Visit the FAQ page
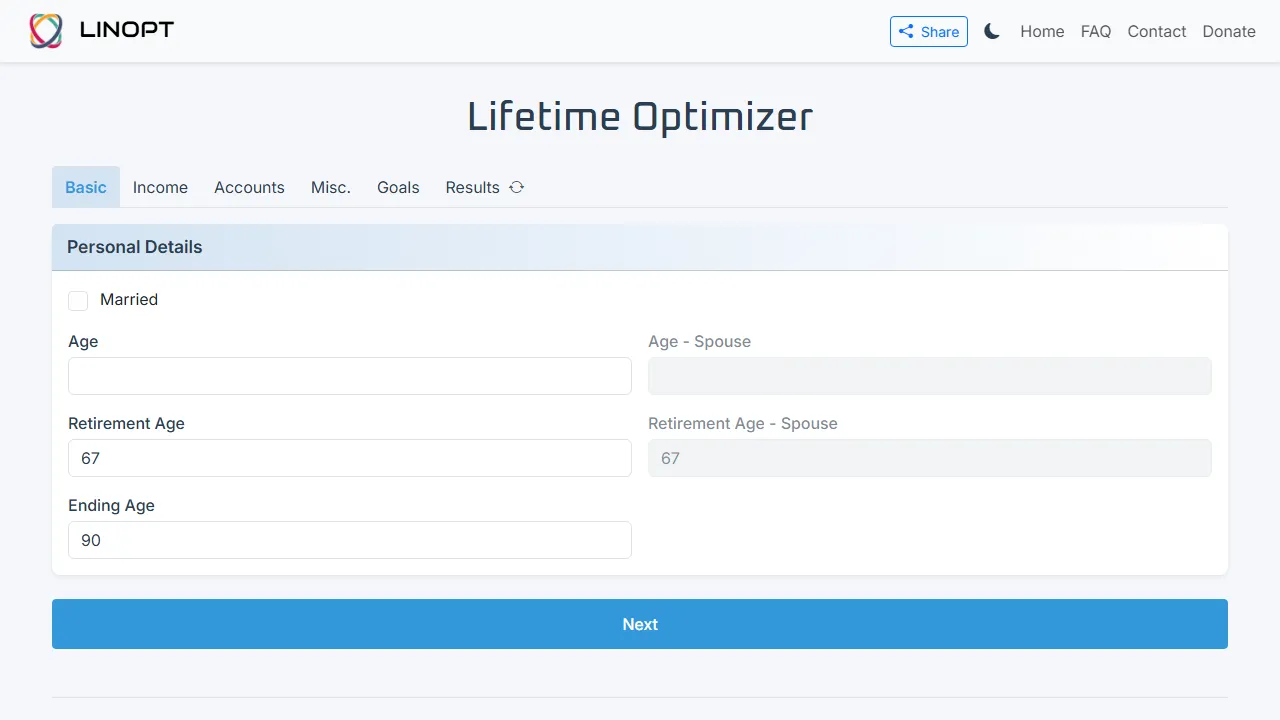Image resolution: width=1280 pixels, height=720 pixels. (x=1096, y=31)
